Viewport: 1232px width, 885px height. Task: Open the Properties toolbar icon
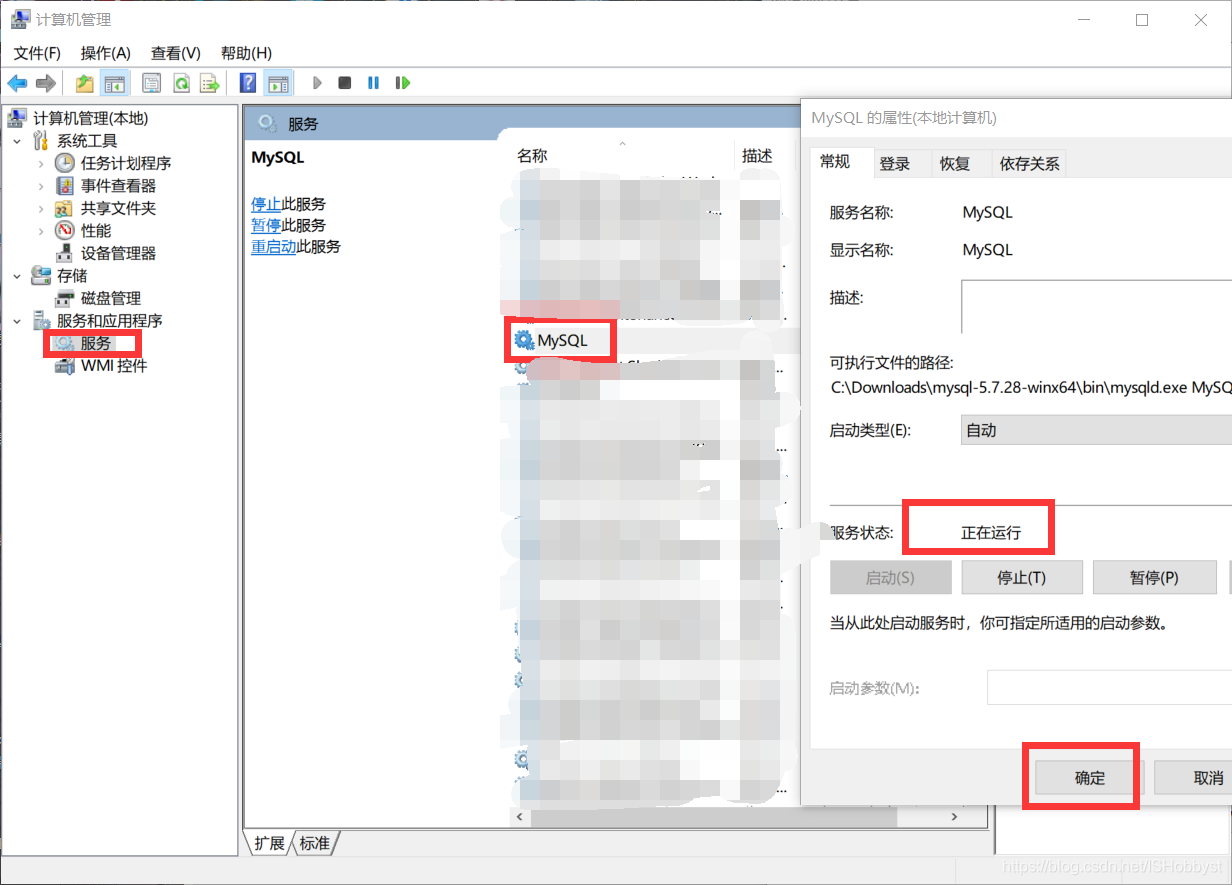point(152,83)
